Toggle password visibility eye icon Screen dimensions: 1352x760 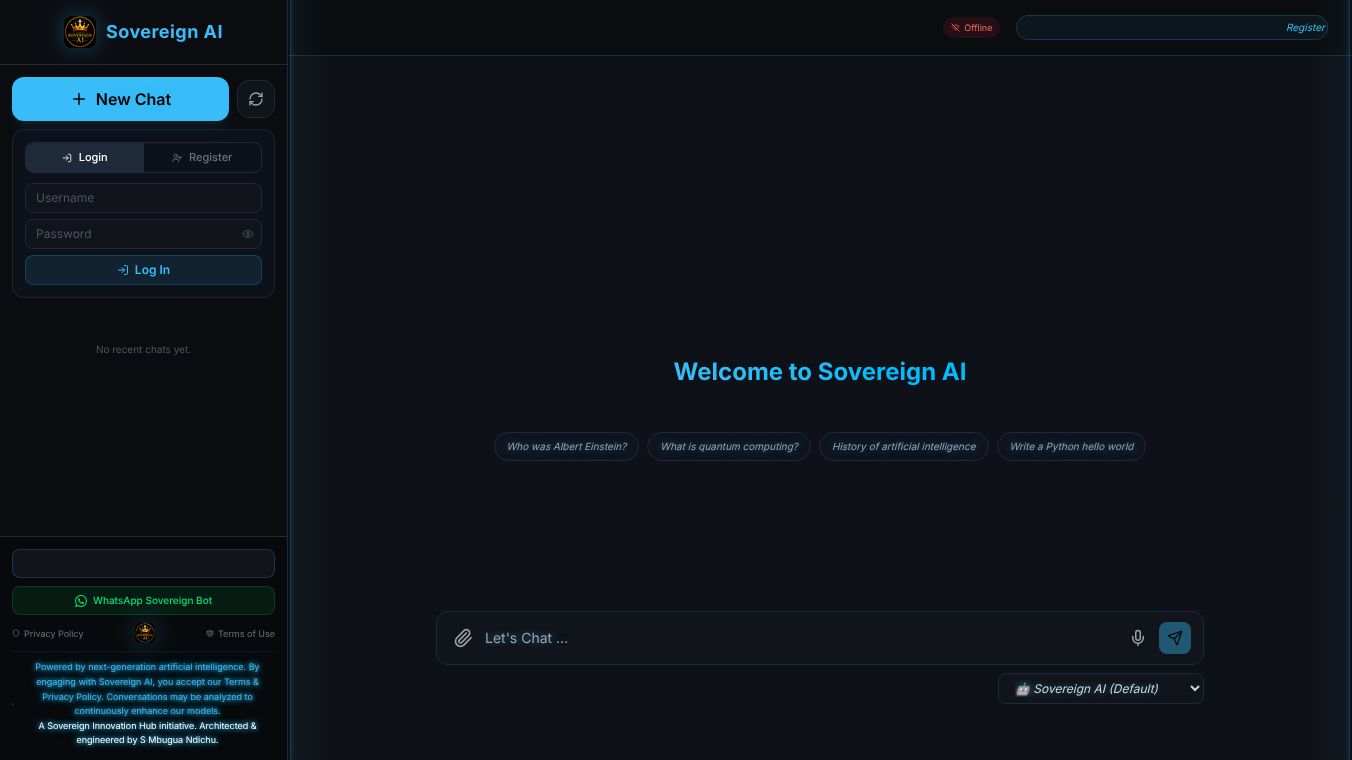[x=248, y=234]
